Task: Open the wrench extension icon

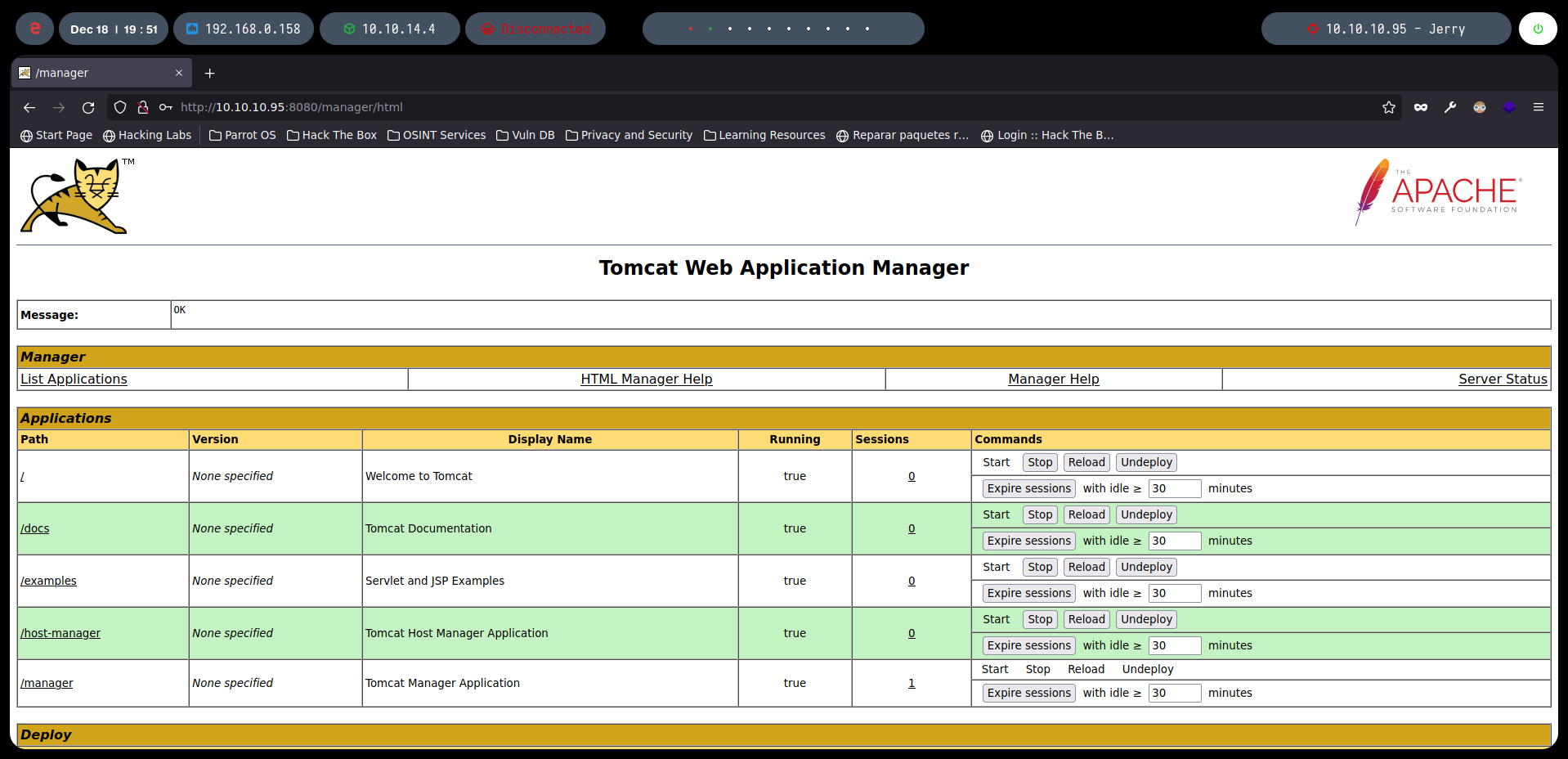Action: click(x=1450, y=107)
